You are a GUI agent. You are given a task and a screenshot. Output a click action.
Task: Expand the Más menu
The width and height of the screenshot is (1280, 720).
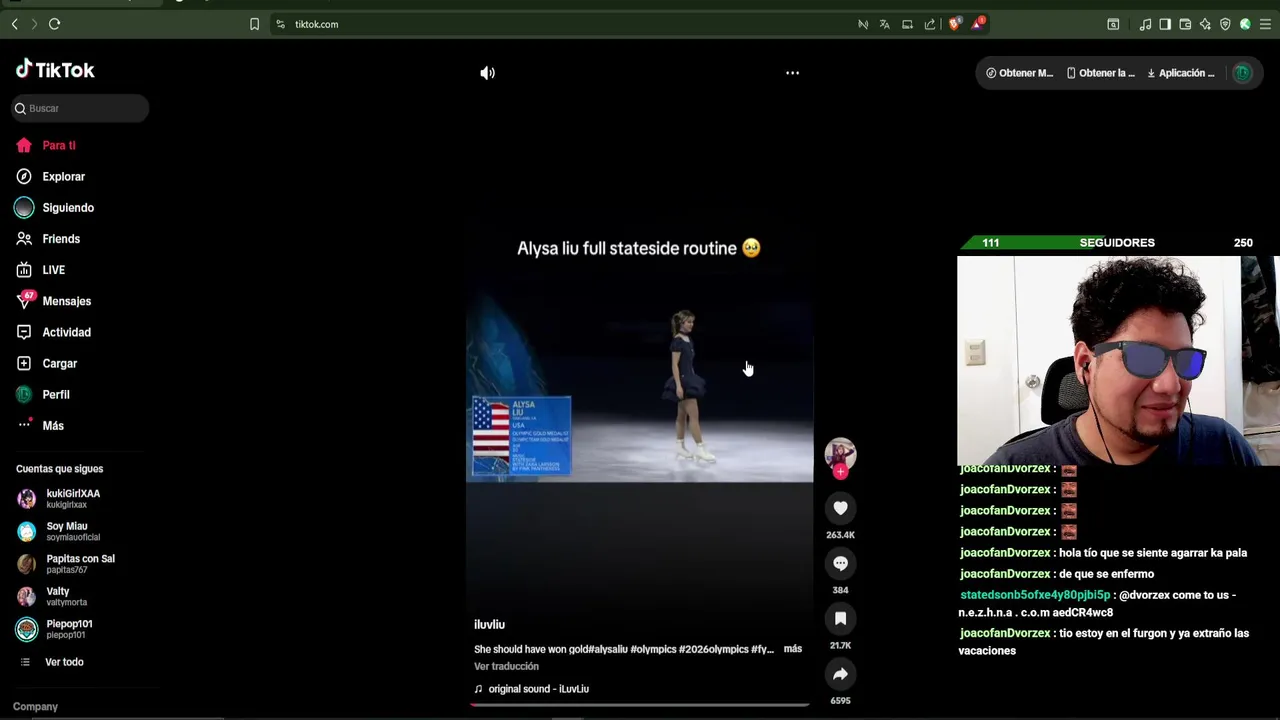click(40, 425)
